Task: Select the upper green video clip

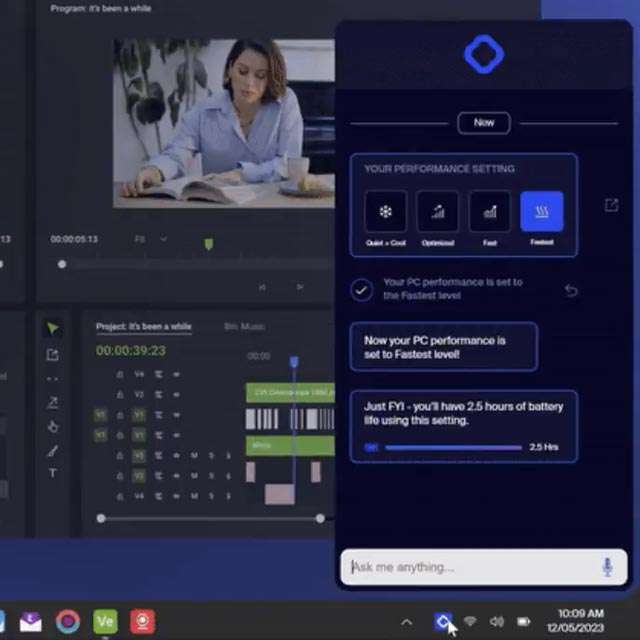Action: [x=290, y=393]
